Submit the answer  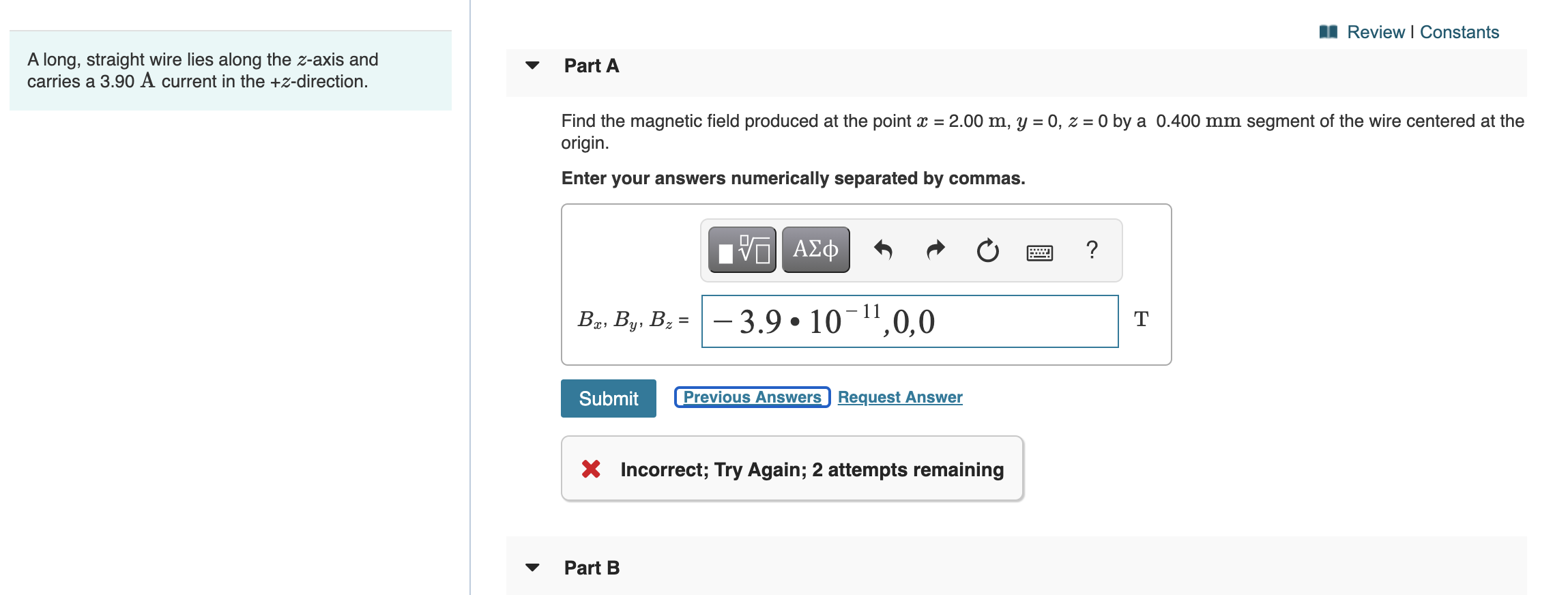(608, 398)
